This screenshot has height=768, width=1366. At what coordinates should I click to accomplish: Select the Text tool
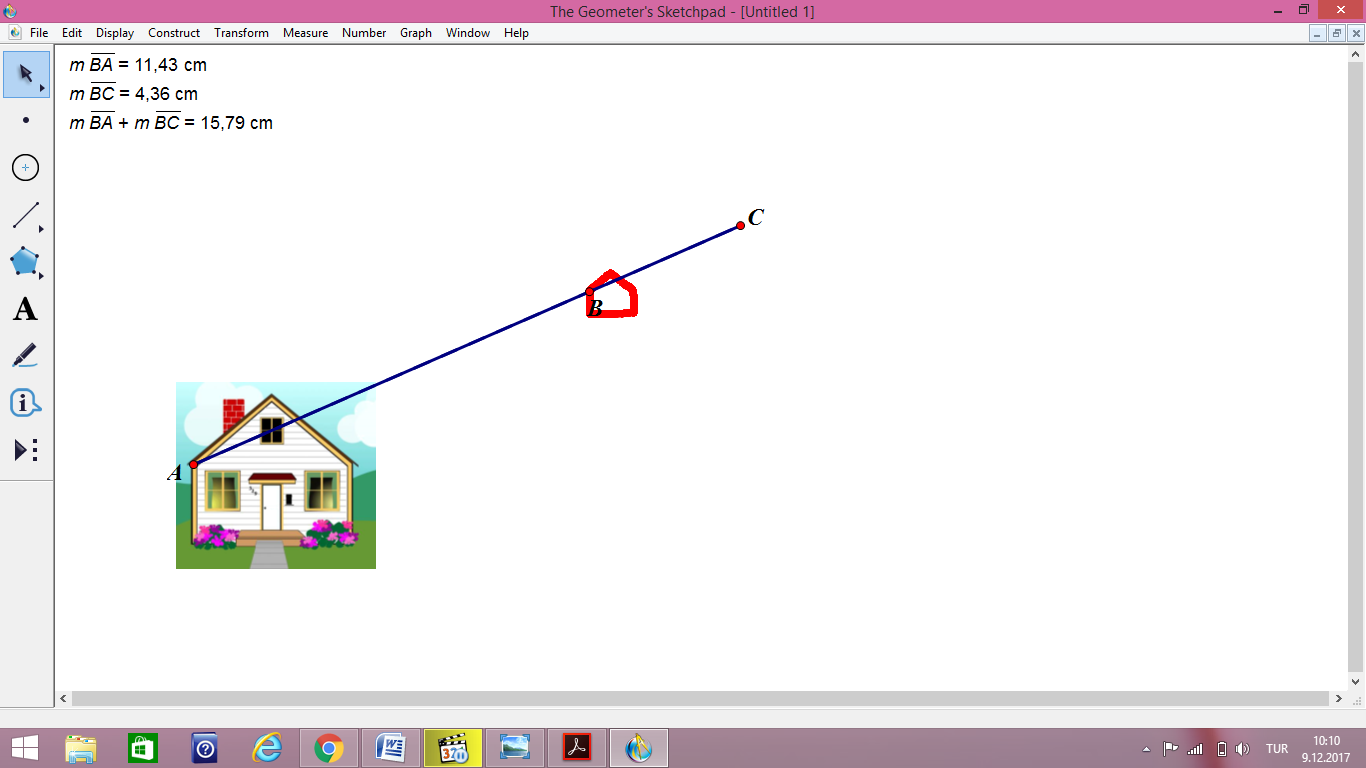(24, 309)
